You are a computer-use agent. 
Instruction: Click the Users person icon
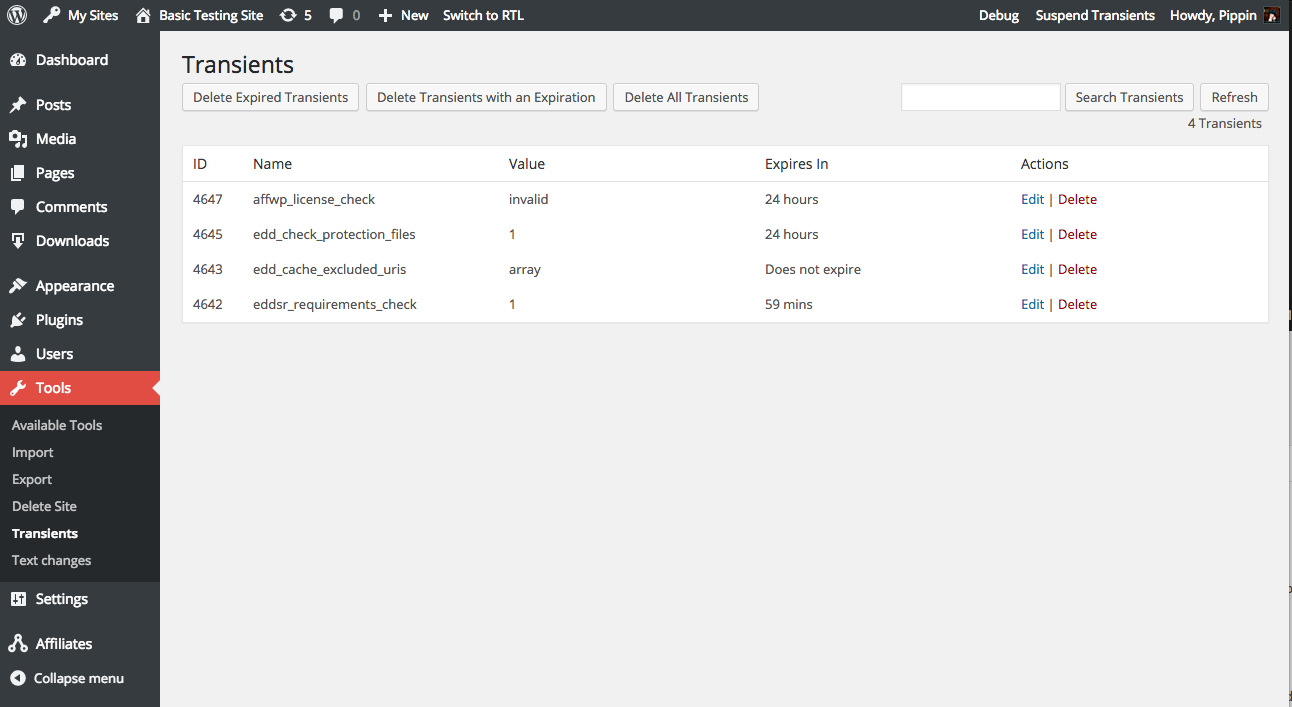(18, 354)
